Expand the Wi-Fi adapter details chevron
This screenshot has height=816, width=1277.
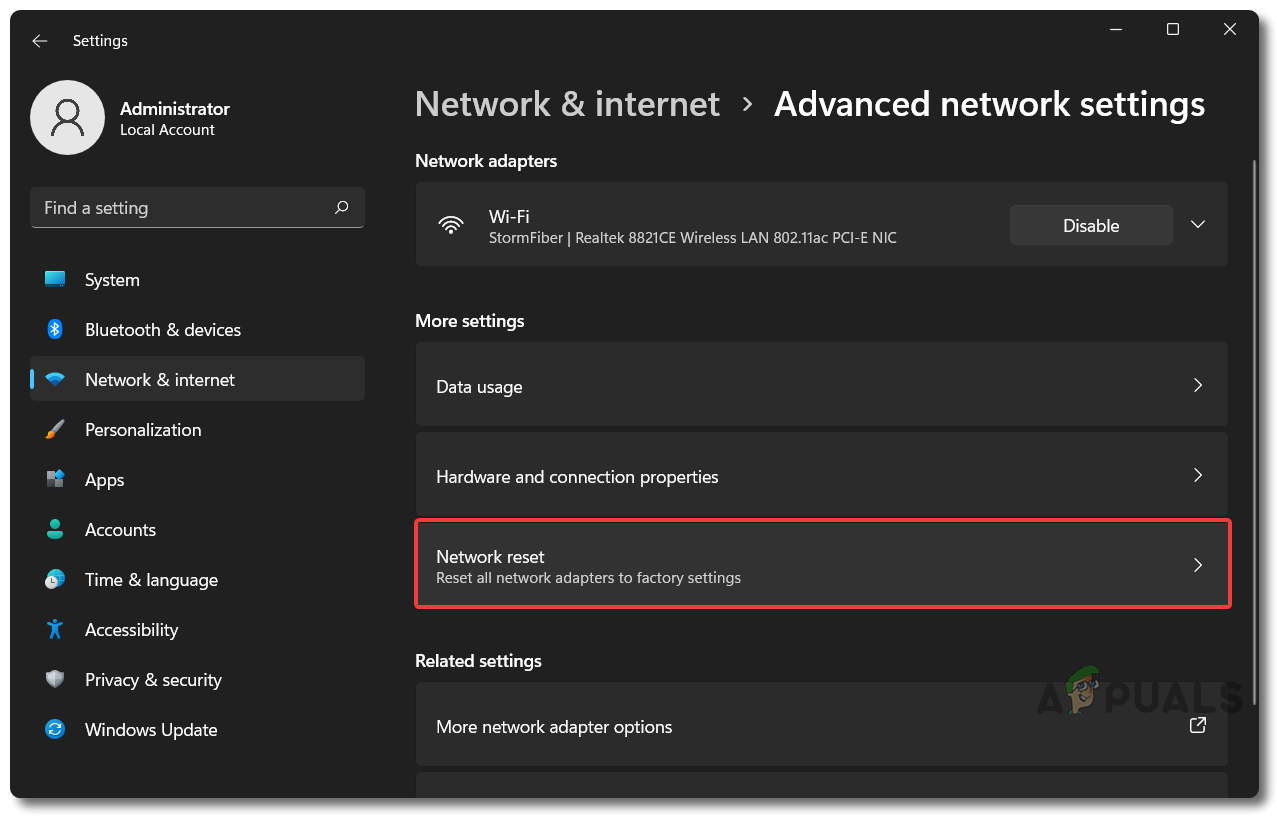pos(1197,225)
